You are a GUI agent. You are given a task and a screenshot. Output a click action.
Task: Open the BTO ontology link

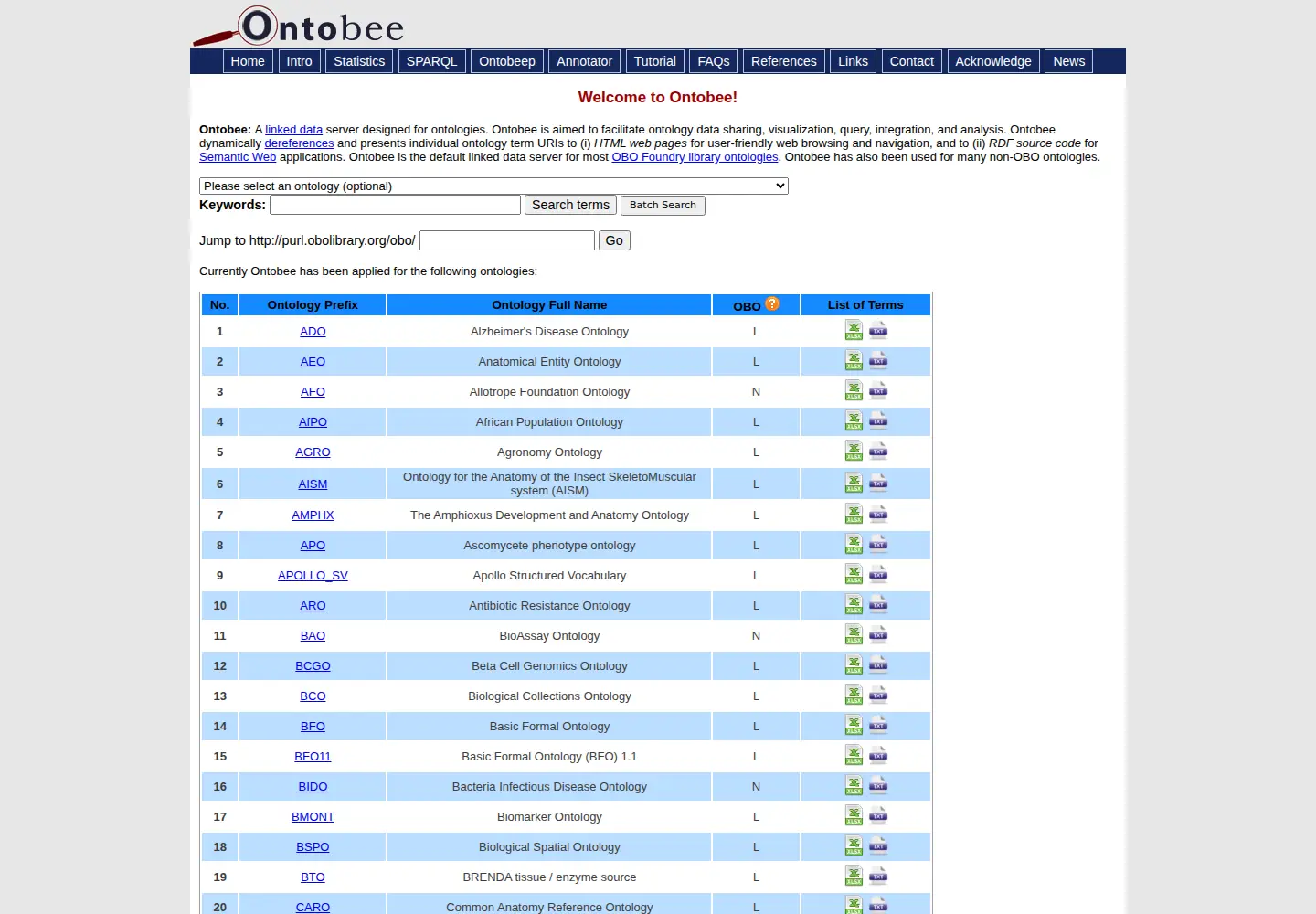click(313, 877)
